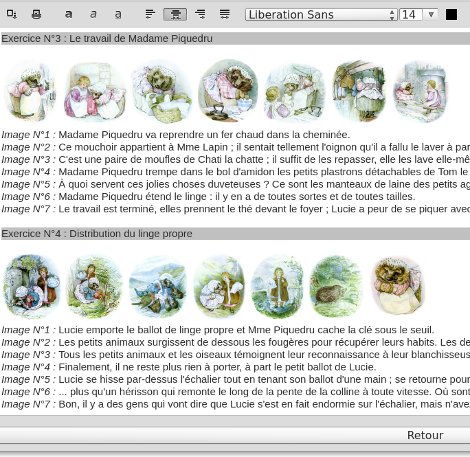Align text to the right
The height and width of the screenshot is (457, 470).
click(200, 14)
